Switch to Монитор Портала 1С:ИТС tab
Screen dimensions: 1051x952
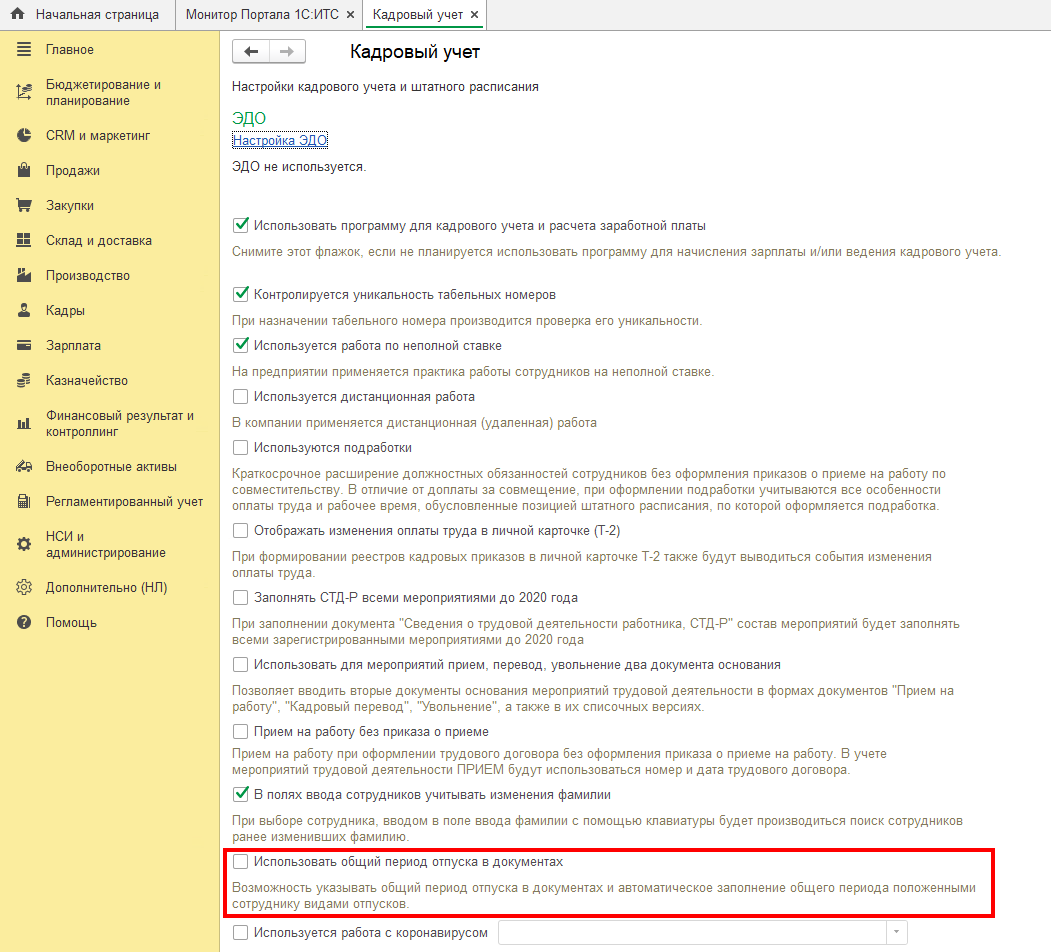[262, 15]
